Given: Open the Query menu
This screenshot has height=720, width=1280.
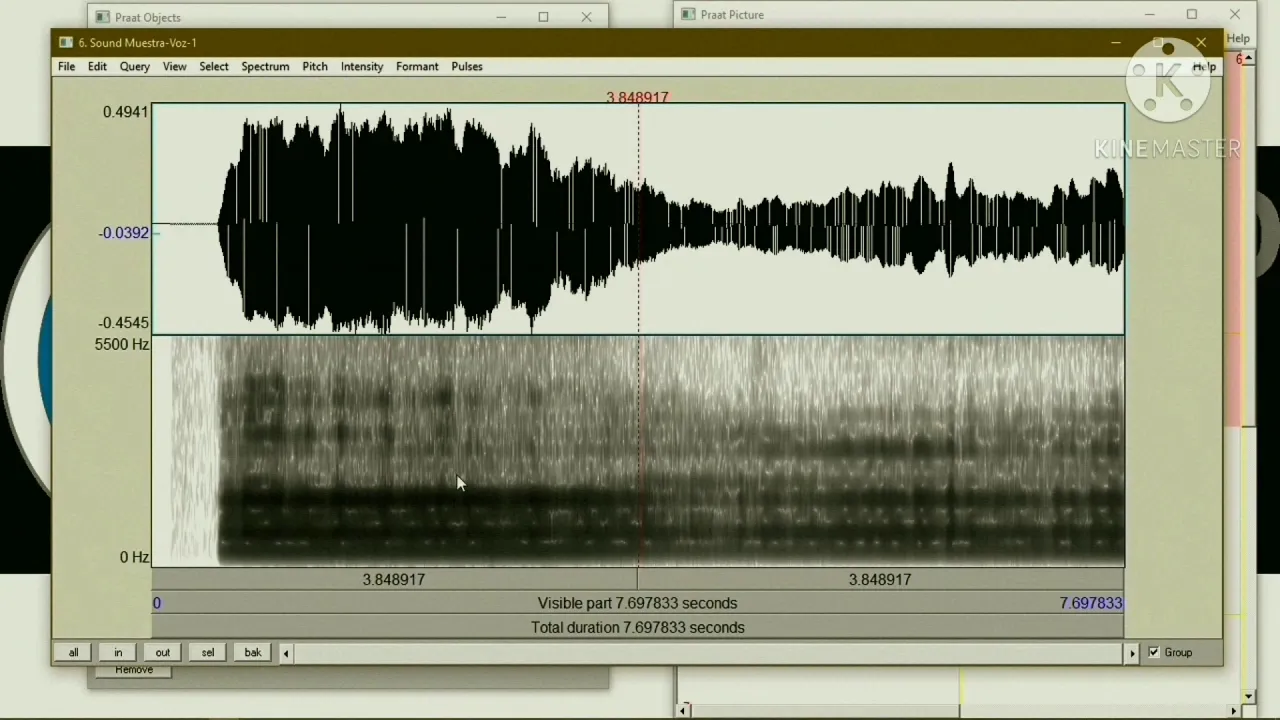Looking at the screenshot, I should [135, 67].
